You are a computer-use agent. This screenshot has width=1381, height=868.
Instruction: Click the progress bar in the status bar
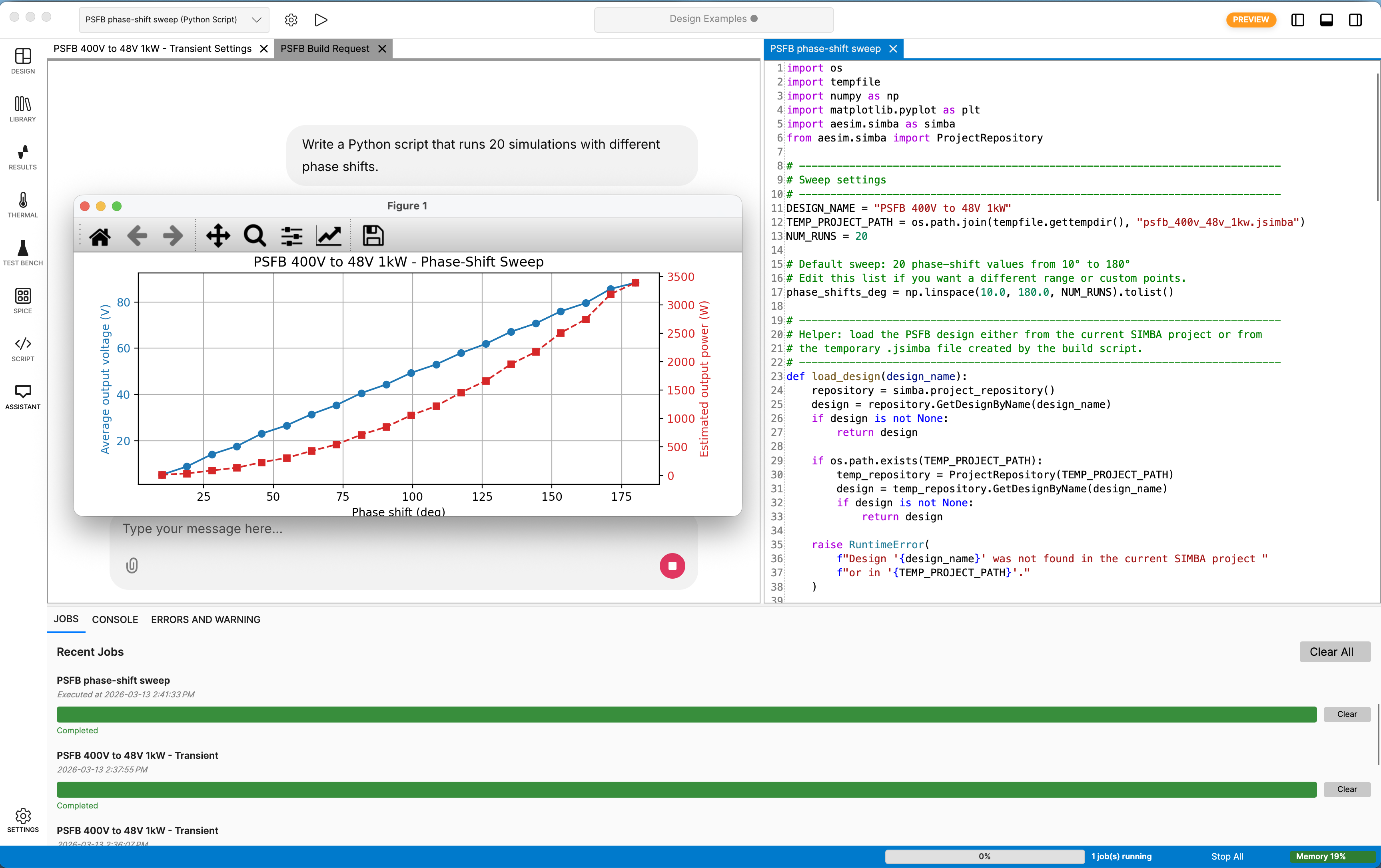[984, 856]
